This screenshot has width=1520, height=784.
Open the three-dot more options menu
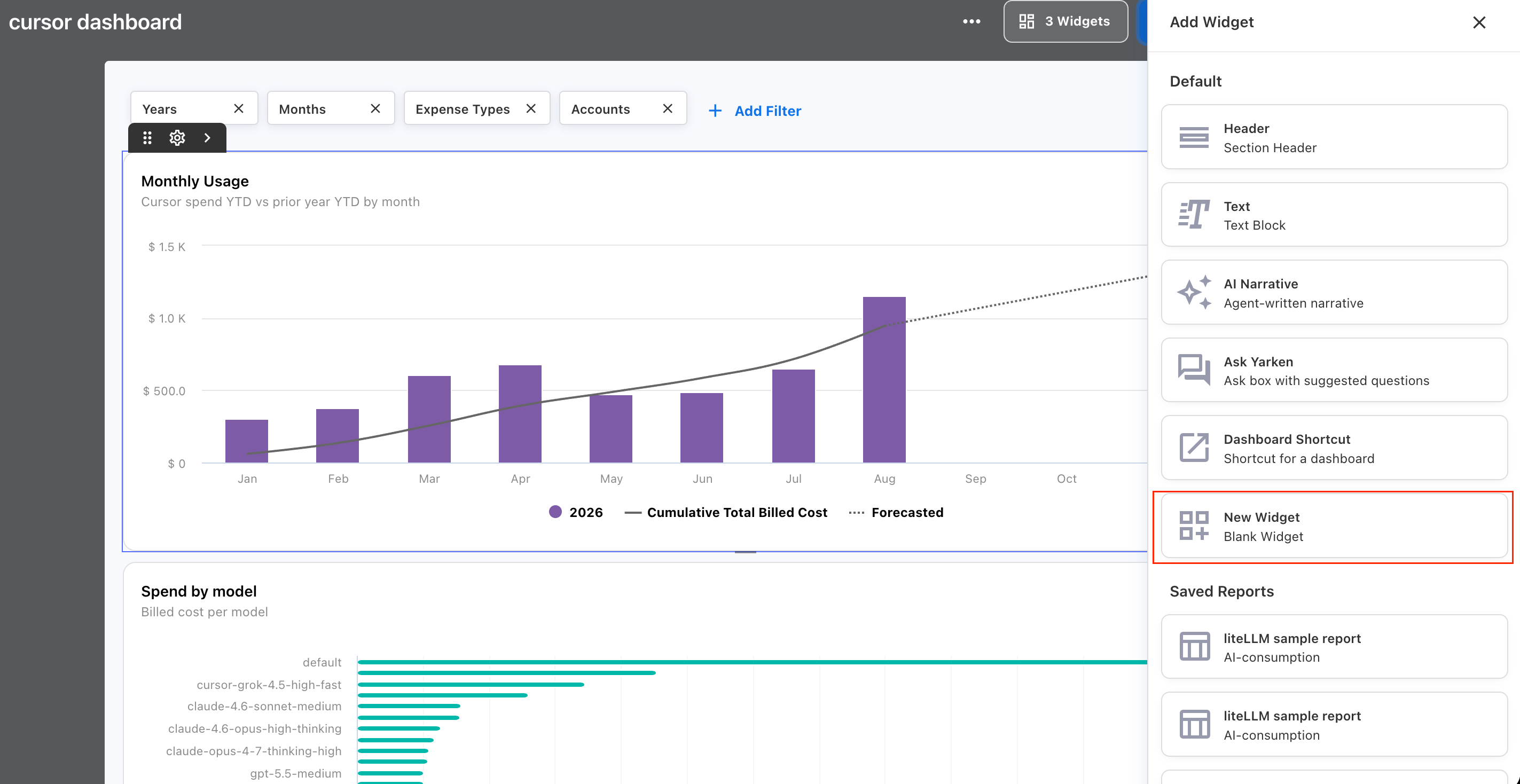pyautogui.click(x=971, y=22)
